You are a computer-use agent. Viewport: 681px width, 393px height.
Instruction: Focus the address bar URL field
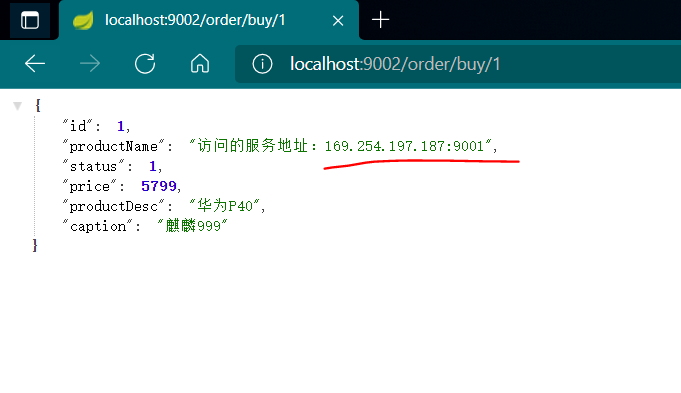(458, 64)
